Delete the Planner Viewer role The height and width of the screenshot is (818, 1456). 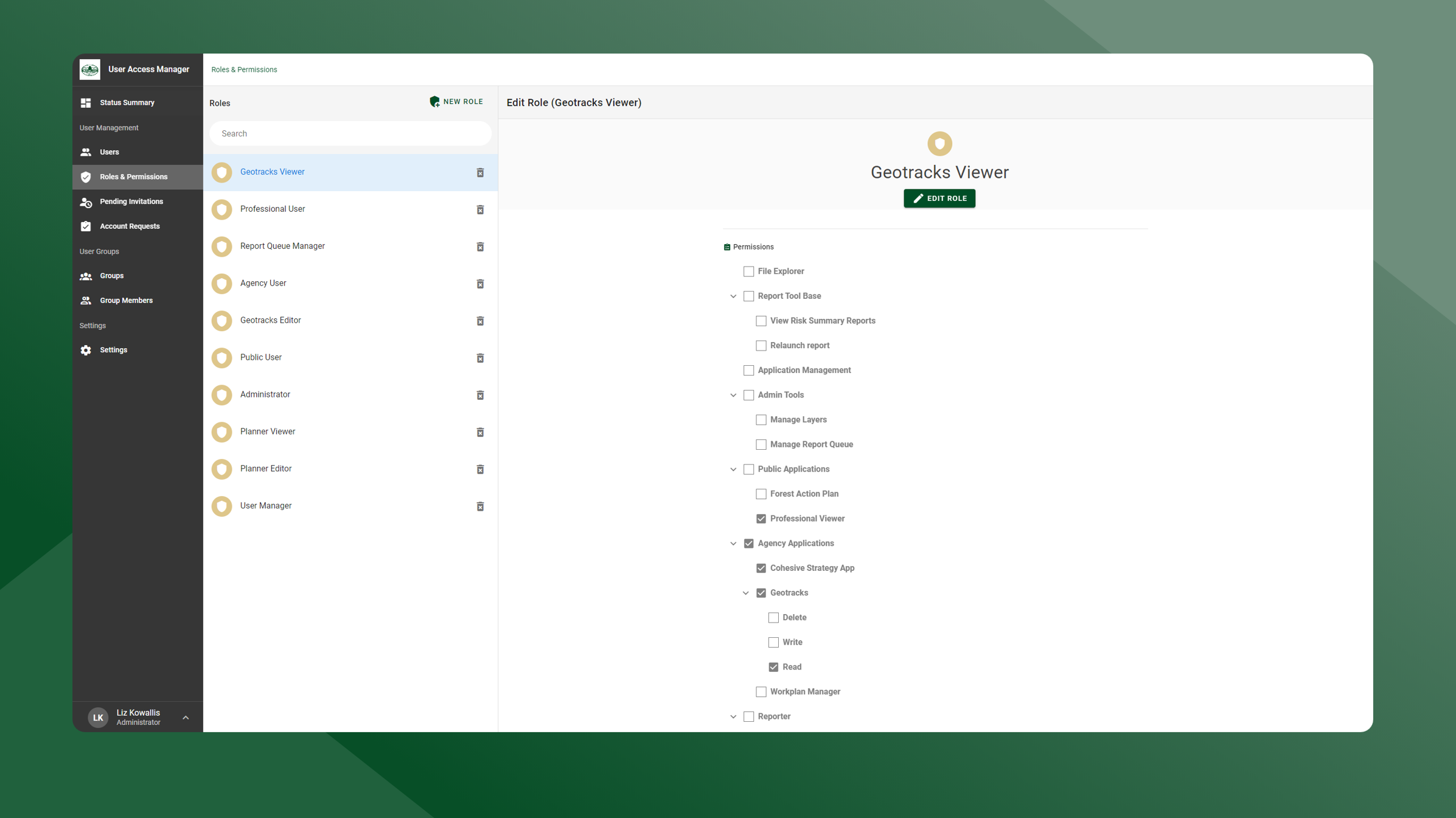pos(480,433)
